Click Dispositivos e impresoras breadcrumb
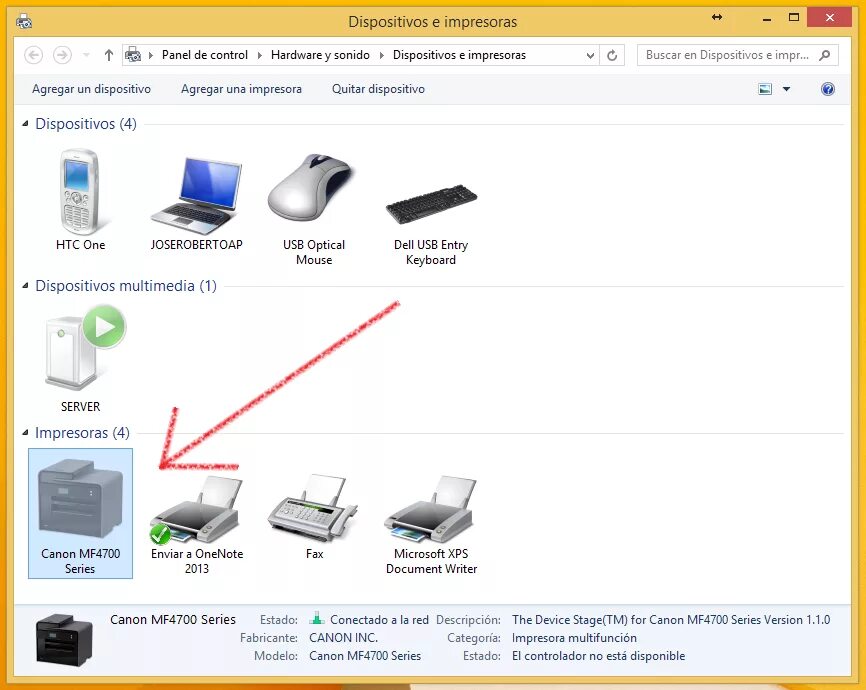 coord(460,55)
